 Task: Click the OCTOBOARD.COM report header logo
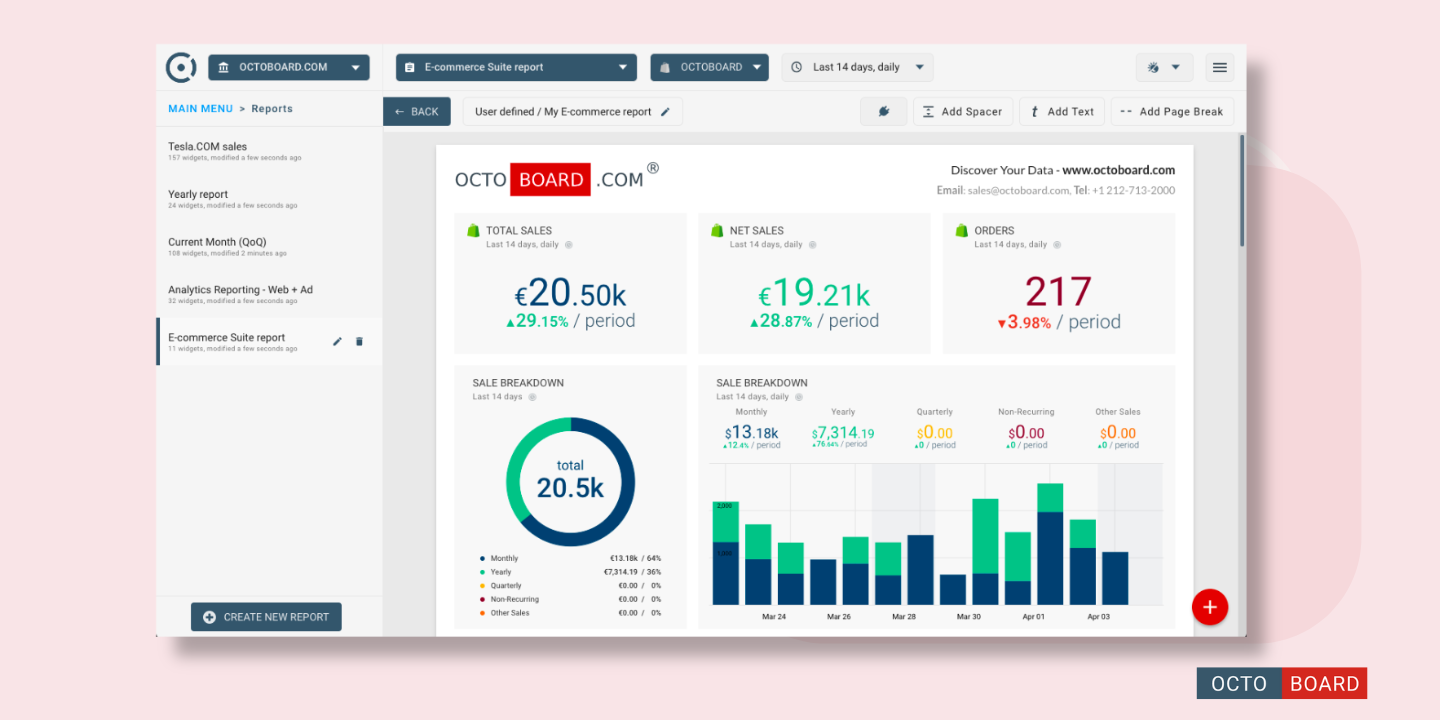pos(557,179)
